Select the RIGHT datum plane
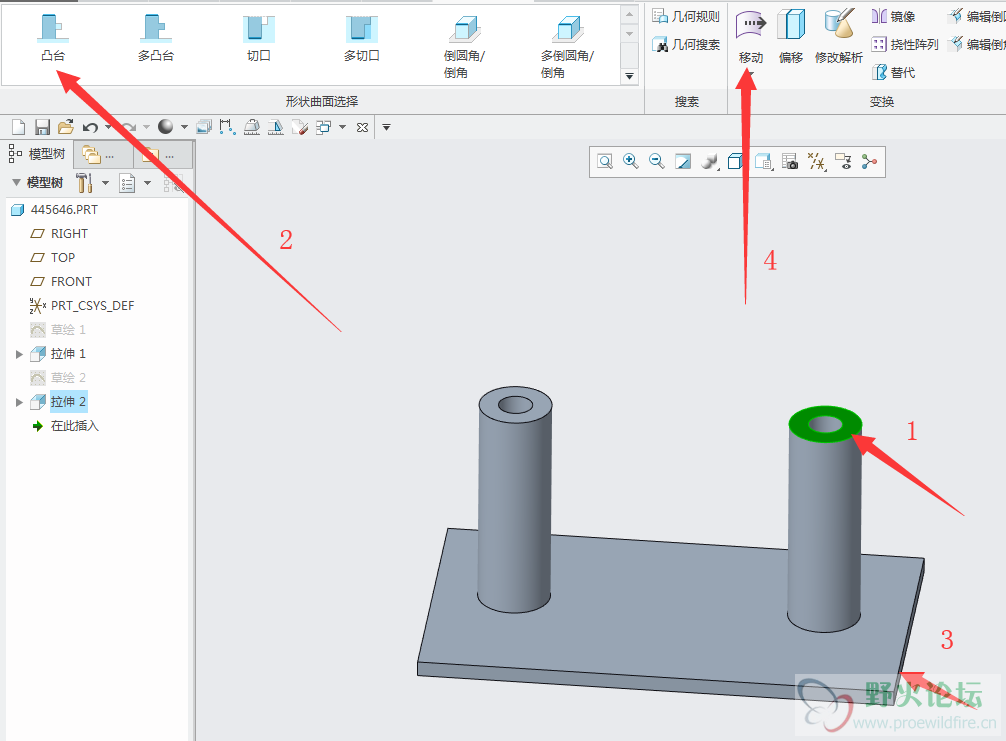 pos(59,234)
